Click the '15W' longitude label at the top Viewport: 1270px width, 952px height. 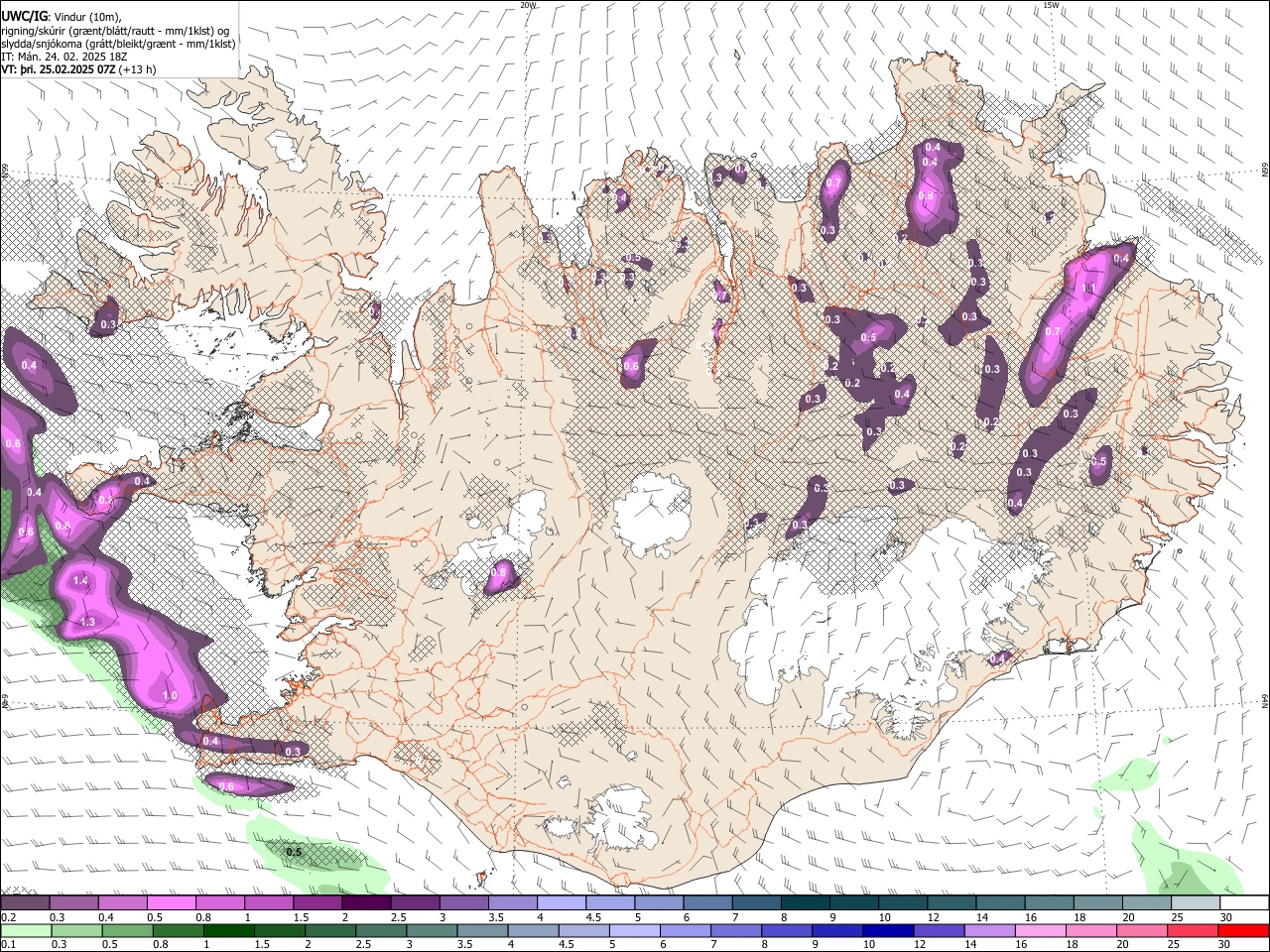pyautogui.click(x=1051, y=5)
